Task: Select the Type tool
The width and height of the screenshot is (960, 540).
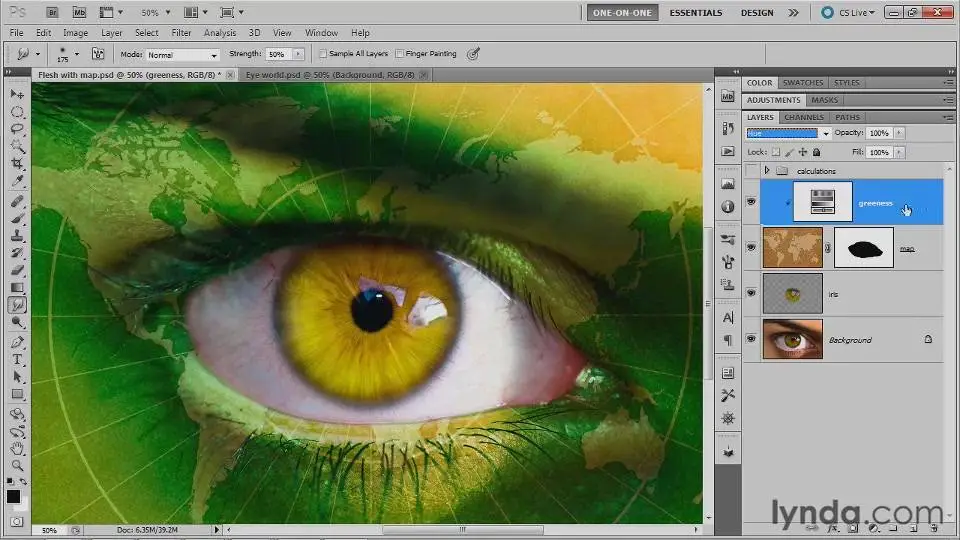Action: tap(17, 359)
